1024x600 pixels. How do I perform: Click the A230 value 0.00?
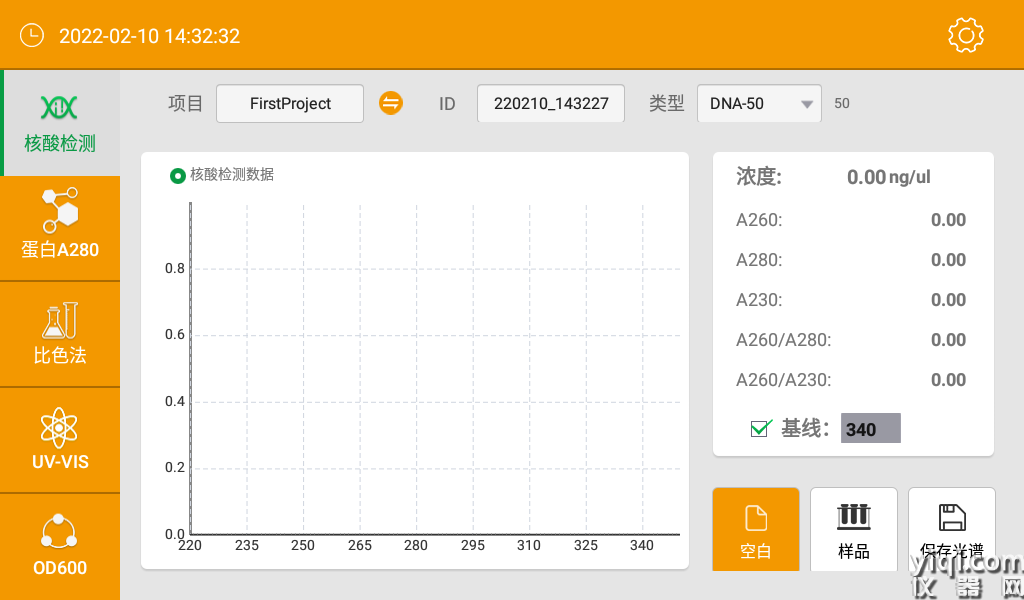click(x=948, y=300)
